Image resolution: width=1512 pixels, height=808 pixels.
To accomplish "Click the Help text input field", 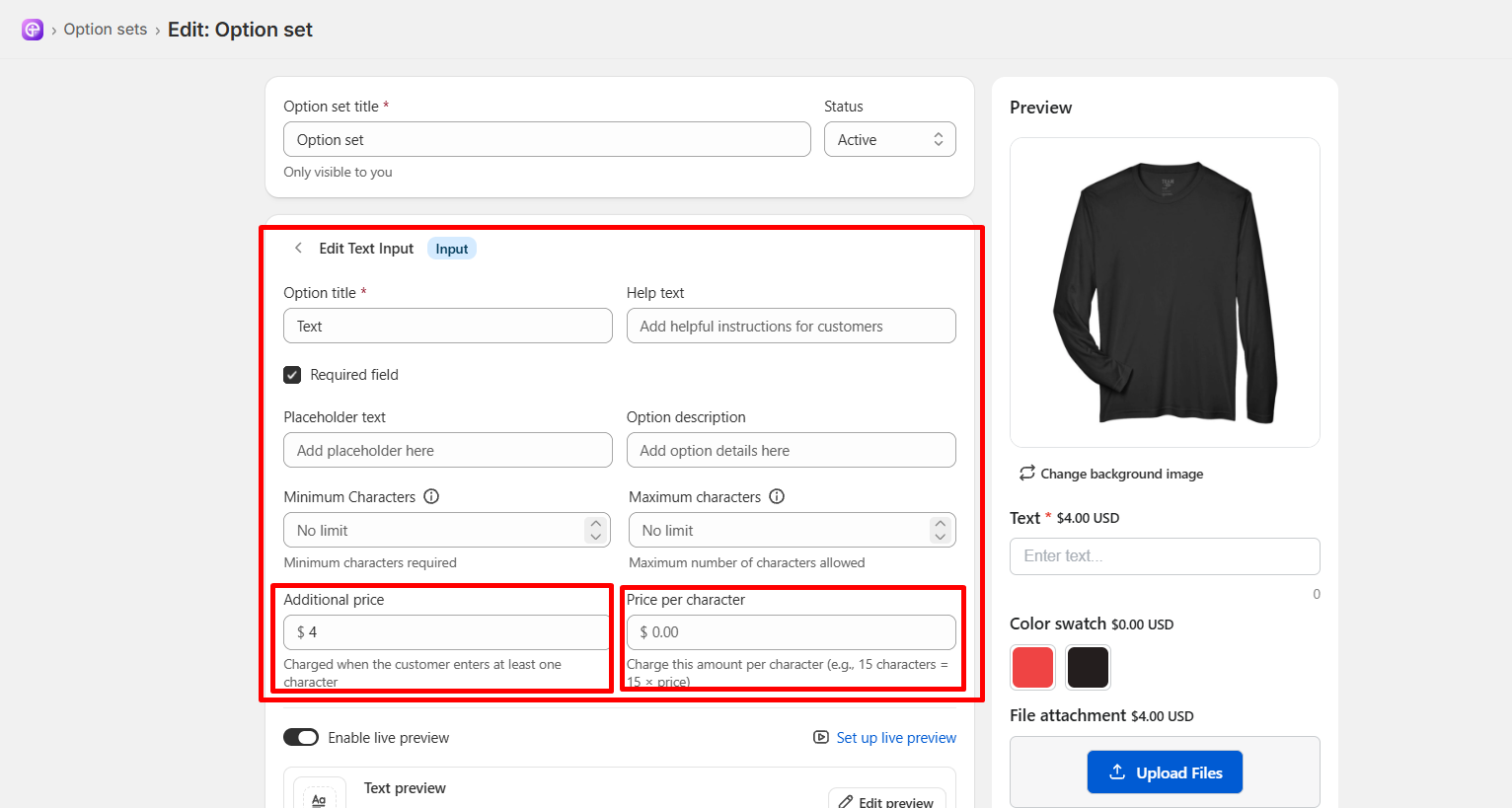I will [x=792, y=326].
